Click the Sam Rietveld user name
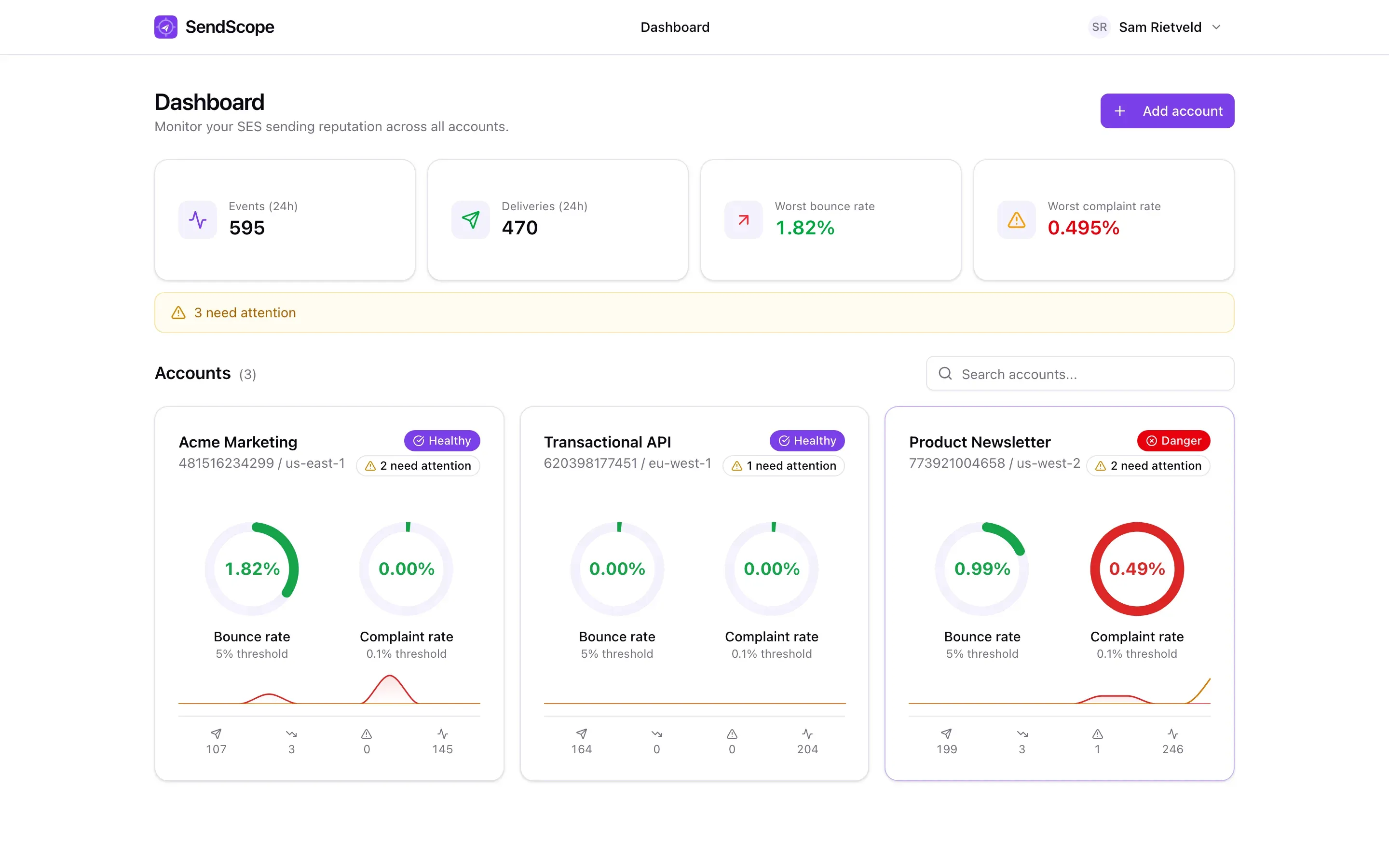Viewport: 1389px width, 868px height. 1160,27
